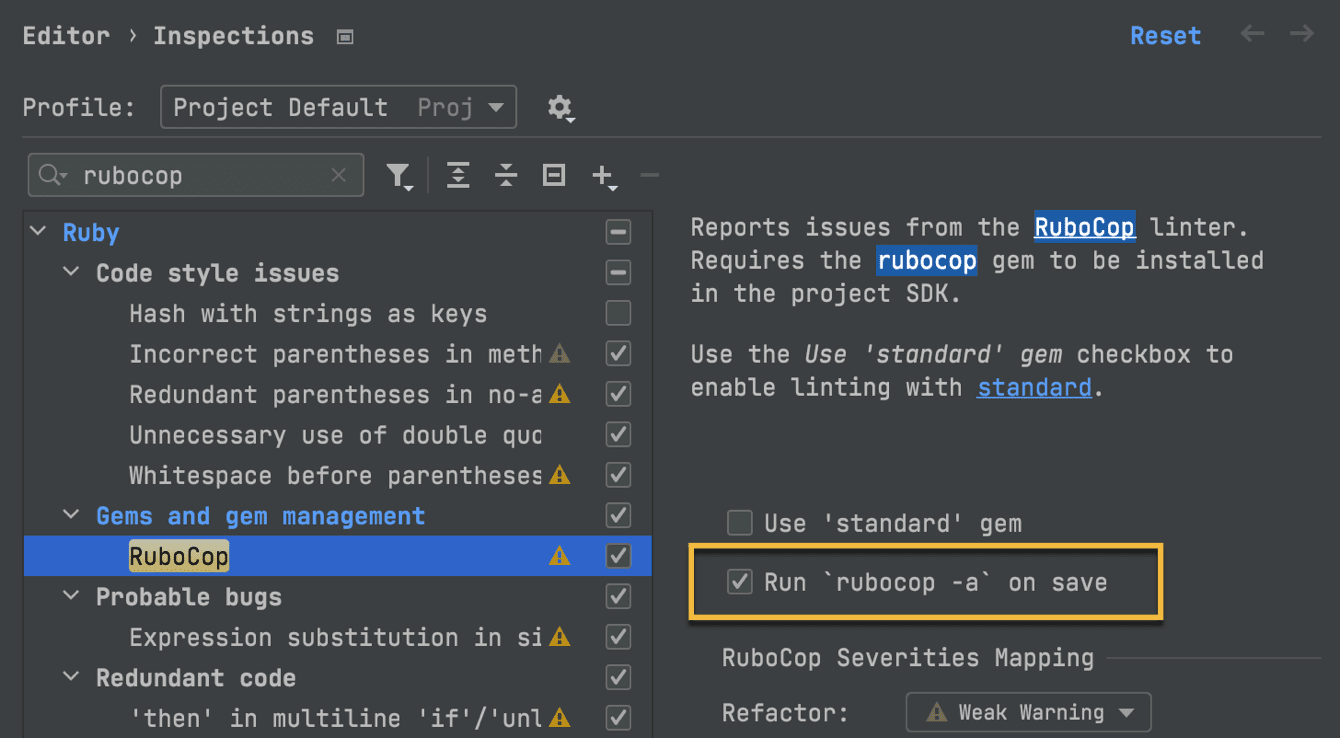Viewport: 1340px width, 738px height.
Task: Uncheck Unnecessary use of double quotes checkbox
Action: (619, 435)
